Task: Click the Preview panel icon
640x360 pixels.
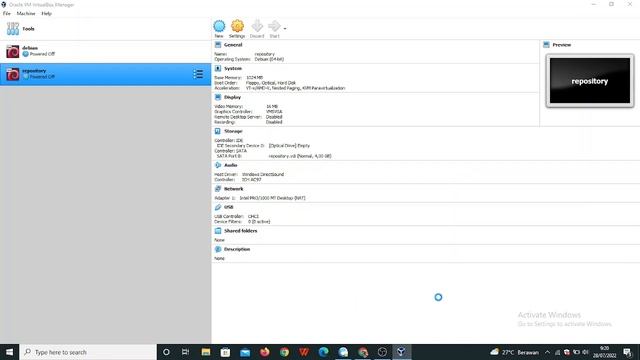Action: tap(547, 45)
